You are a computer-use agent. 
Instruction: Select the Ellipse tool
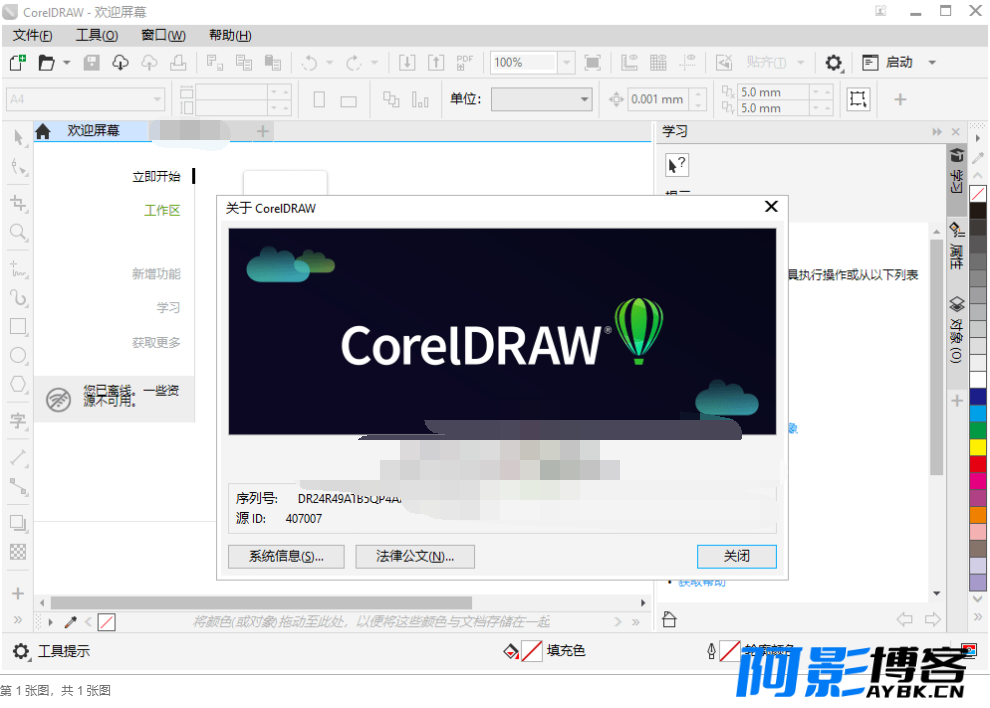click(x=18, y=355)
